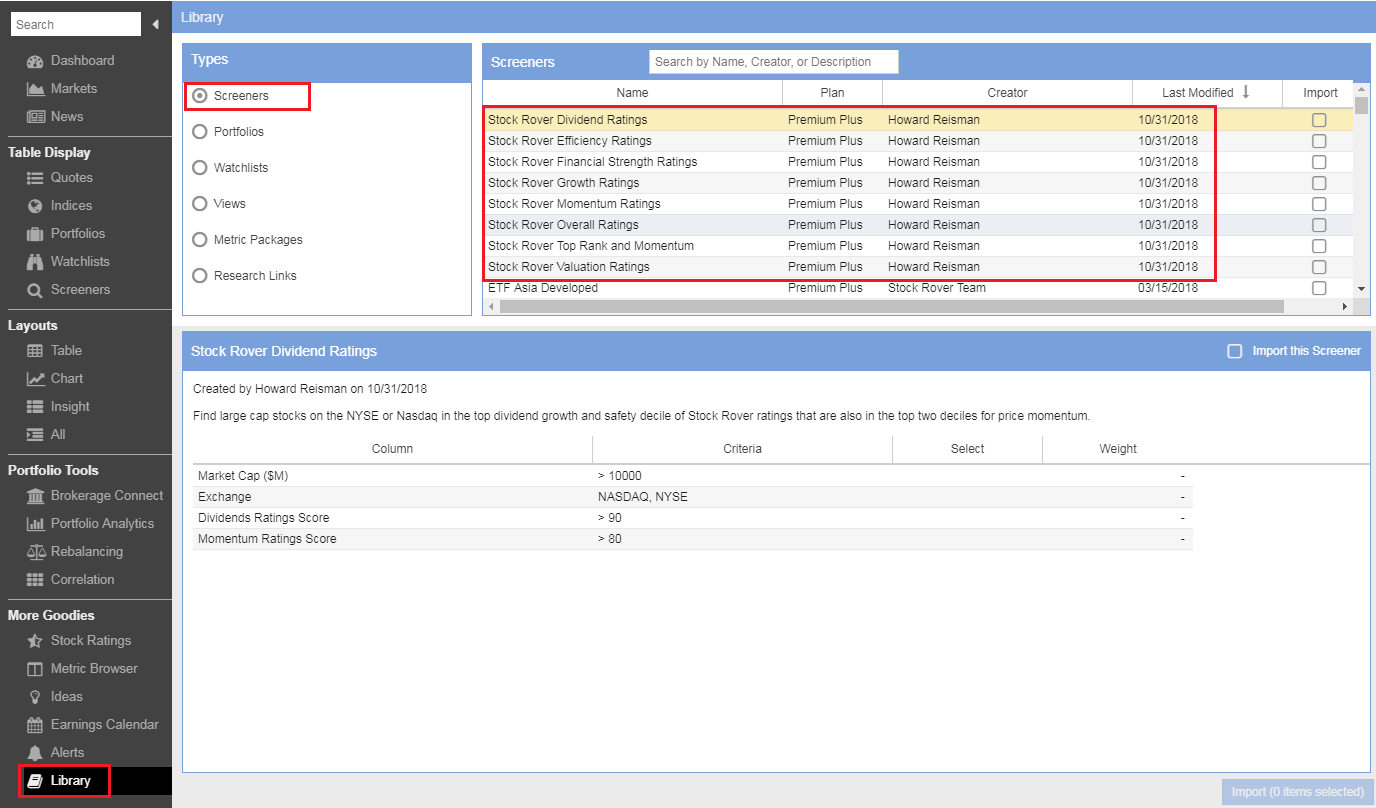Open Stock Ratings in More Goodies

pos(90,641)
